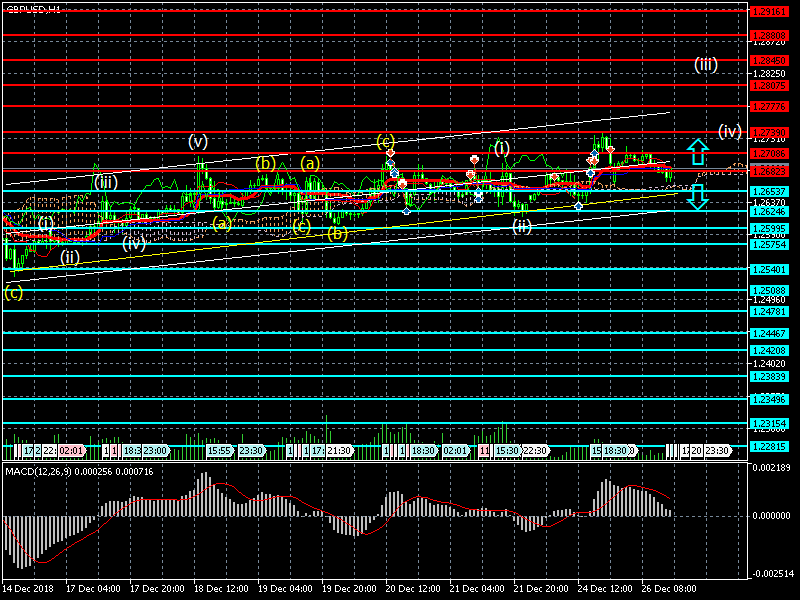Select the yellow (b) label at chart top
This screenshot has width=800, height=600.
[x=265, y=162]
